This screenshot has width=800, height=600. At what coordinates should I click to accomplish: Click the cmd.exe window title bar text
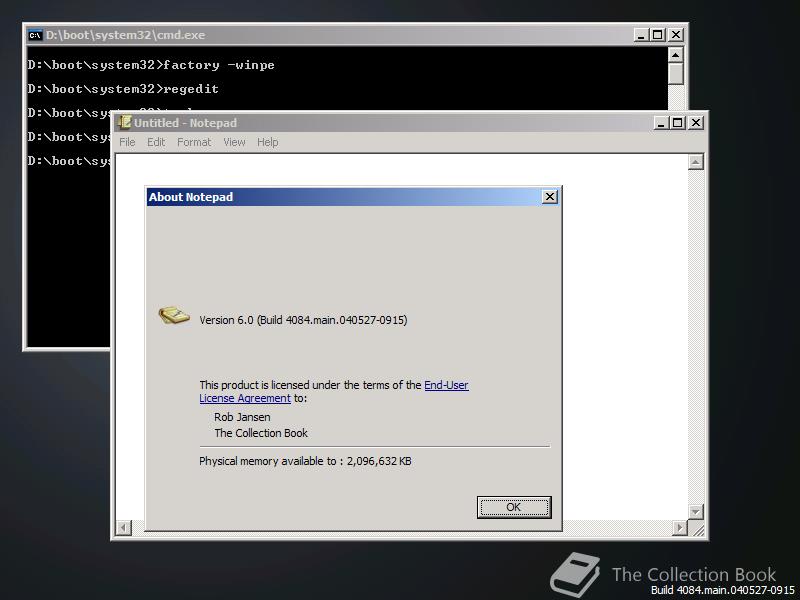(x=126, y=35)
